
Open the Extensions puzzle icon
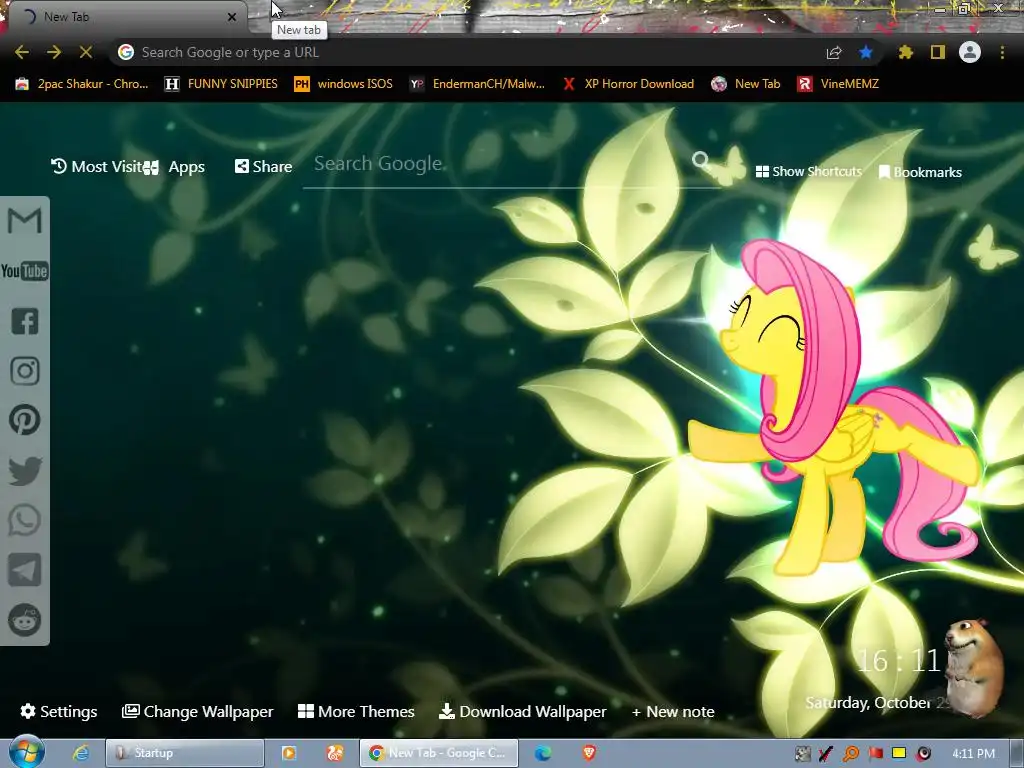tap(906, 52)
